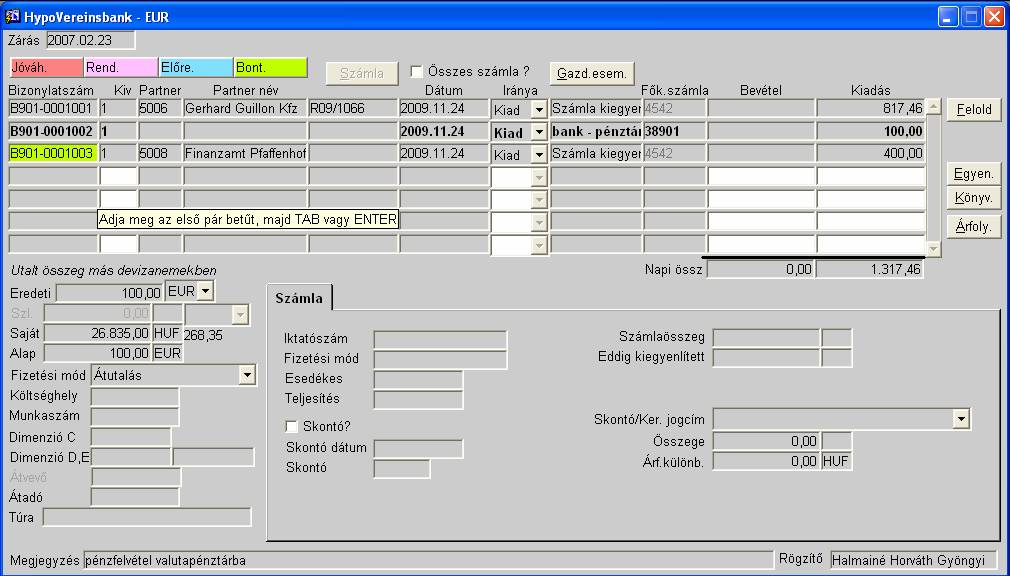The width and height of the screenshot is (1010, 576).
Task: Select the blue Előre. status swatch
Action: [196, 67]
